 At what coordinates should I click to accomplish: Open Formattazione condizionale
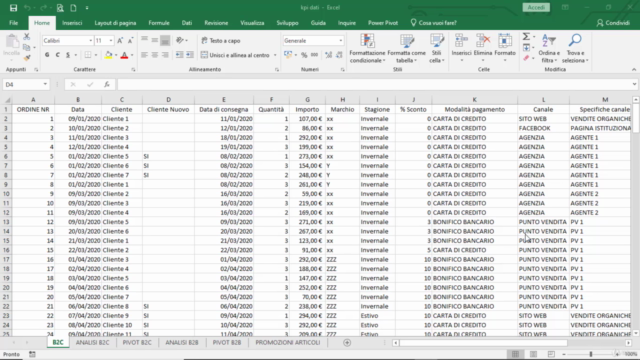[367, 48]
